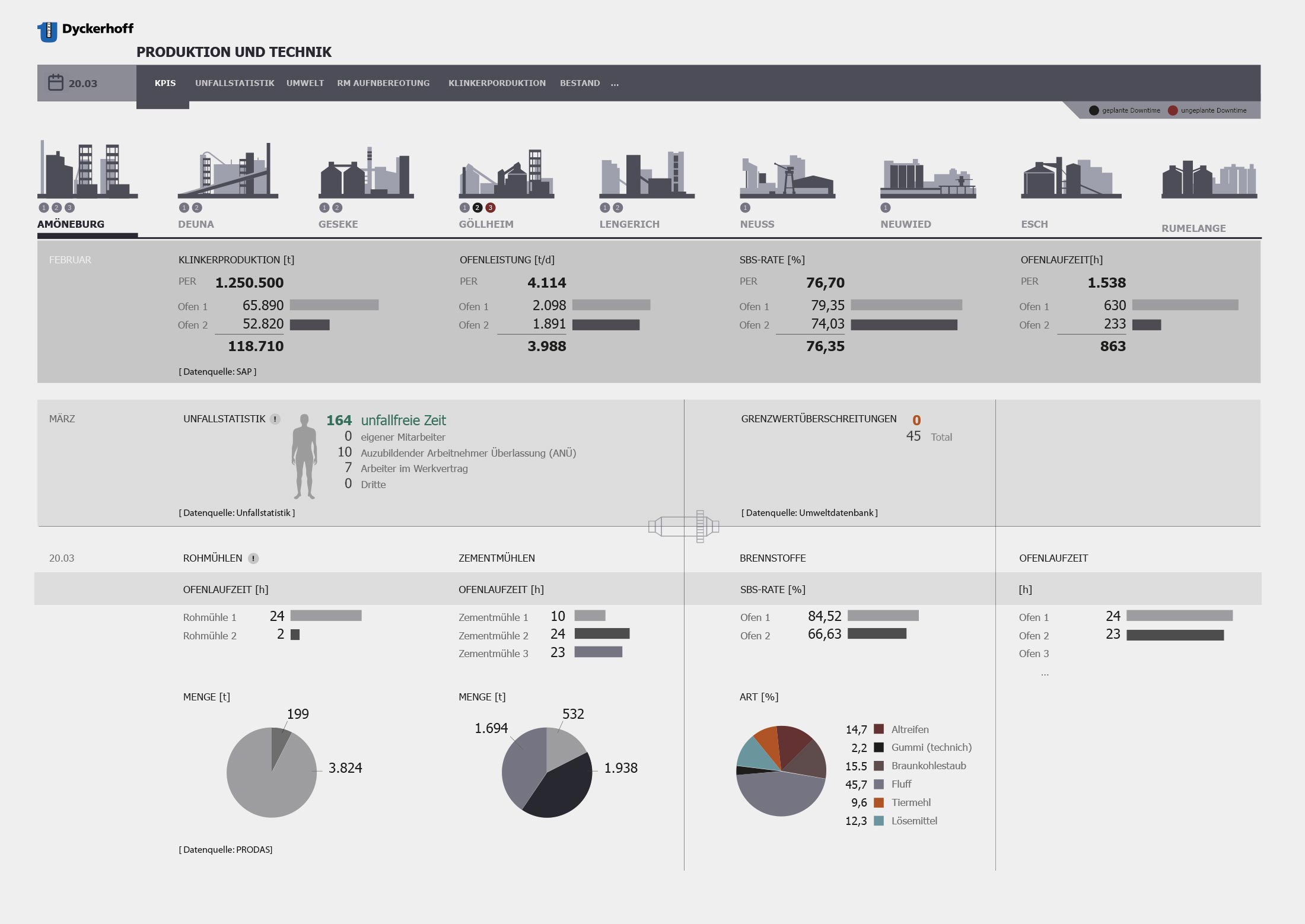
Task: Click the '164' unfallfreie Zeit value
Action: (x=339, y=420)
